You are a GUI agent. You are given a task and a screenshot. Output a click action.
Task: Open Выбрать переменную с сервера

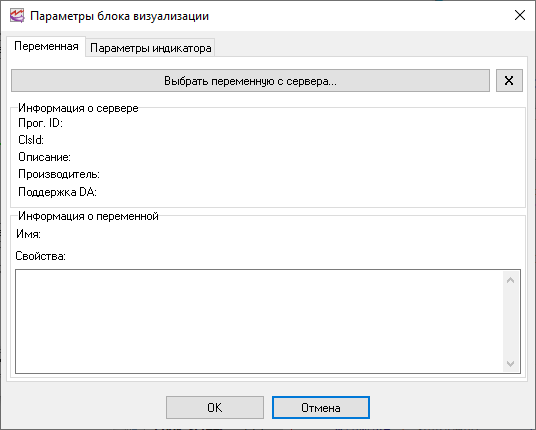pos(250,81)
